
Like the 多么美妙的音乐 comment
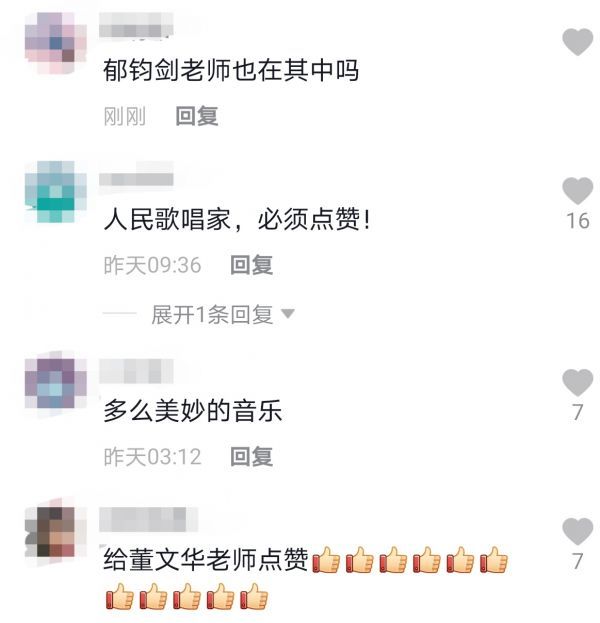(x=577, y=382)
